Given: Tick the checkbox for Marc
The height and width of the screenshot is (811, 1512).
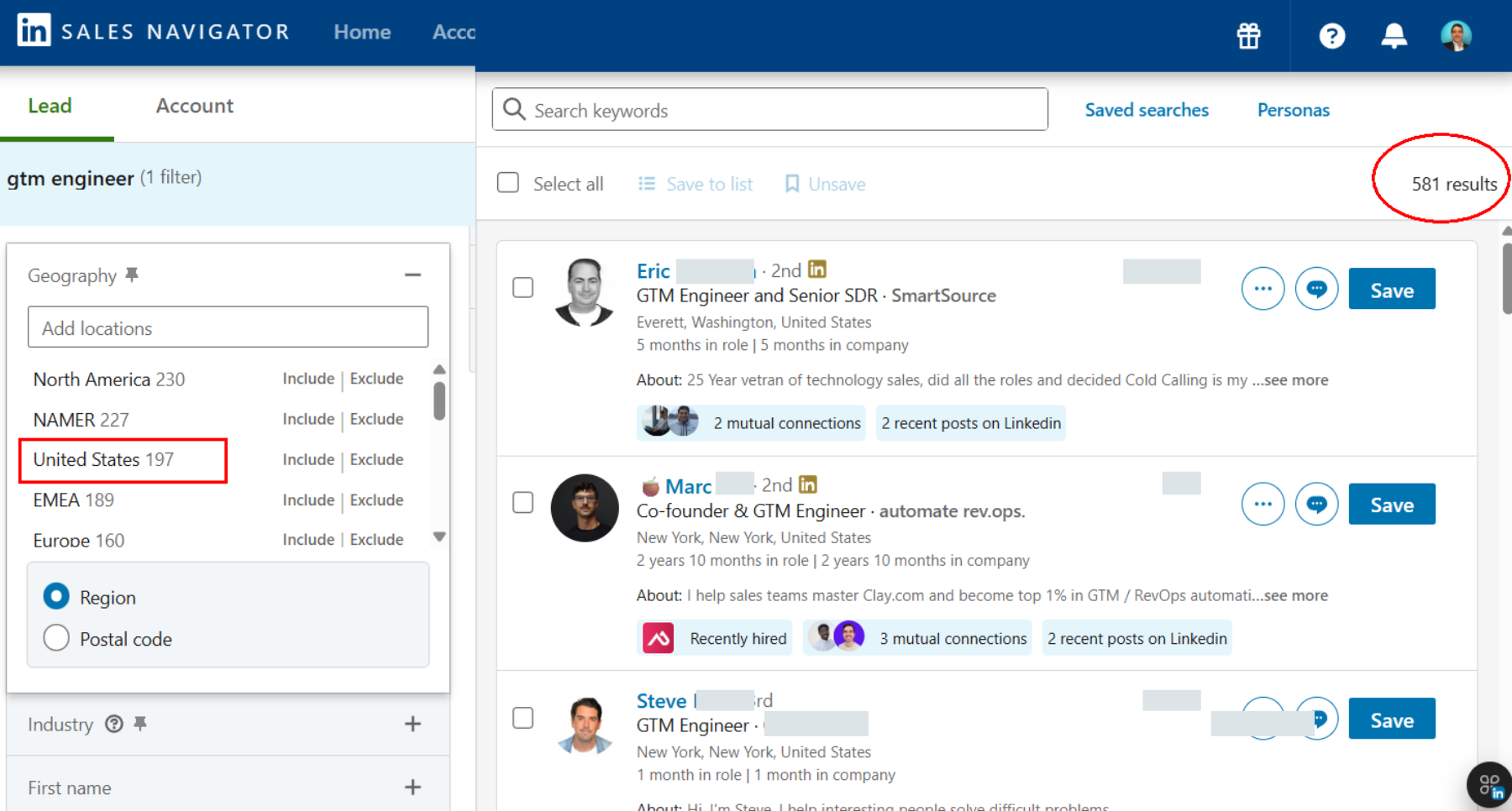Looking at the screenshot, I should [x=522, y=502].
